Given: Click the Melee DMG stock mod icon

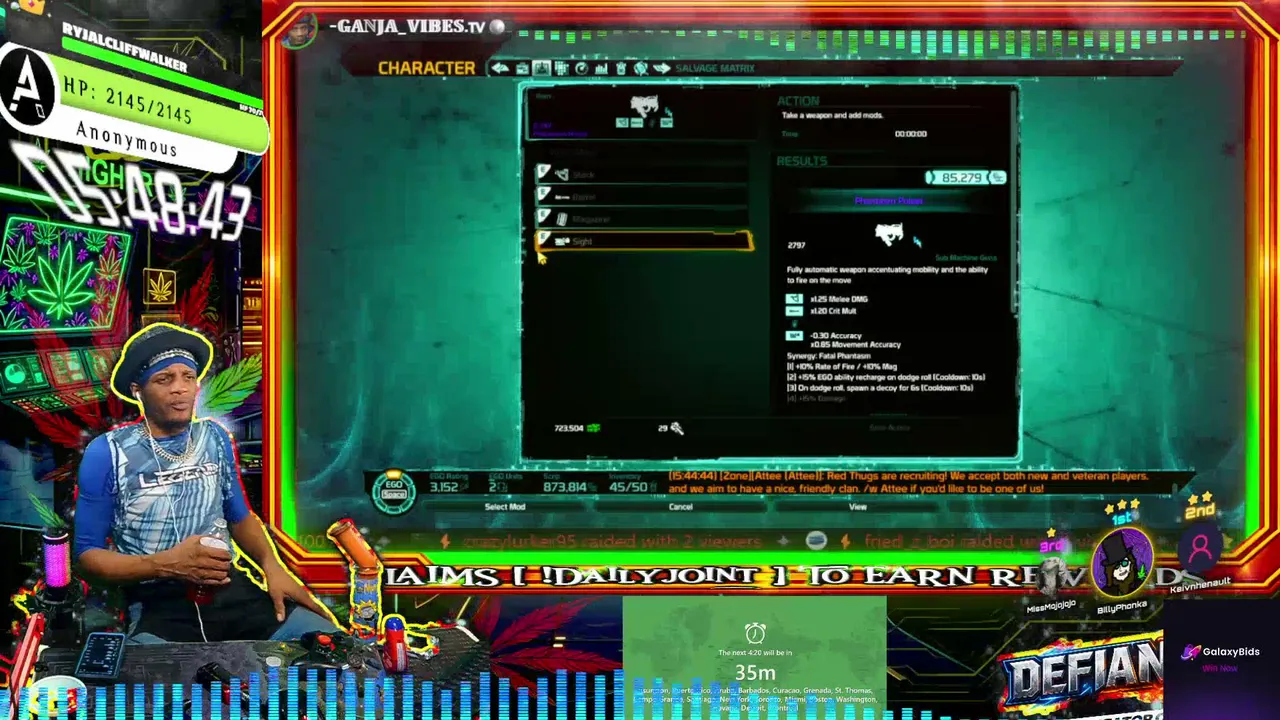Looking at the screenshot, I should tap(794, 299).
